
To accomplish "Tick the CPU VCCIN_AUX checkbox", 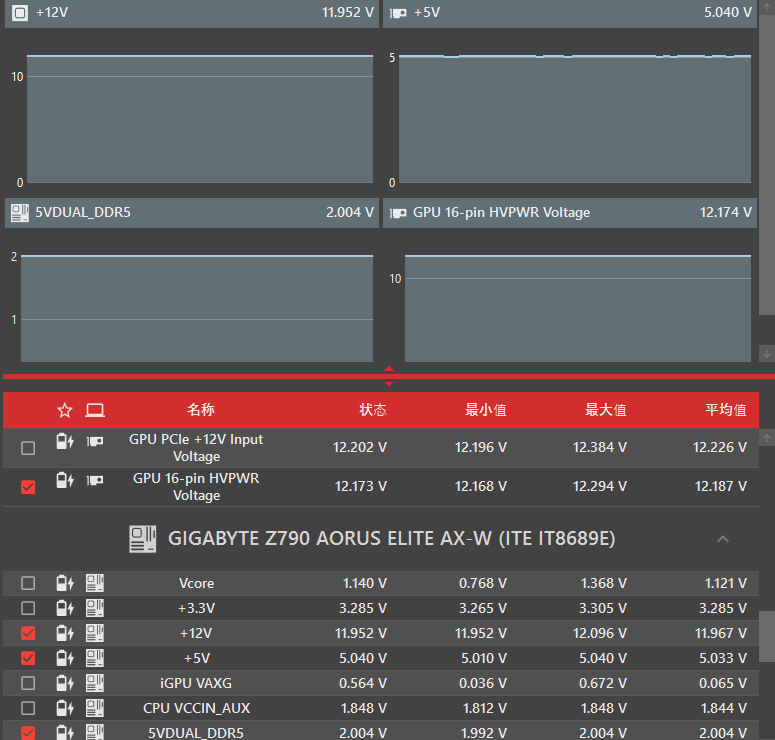I will coord(28,708).
